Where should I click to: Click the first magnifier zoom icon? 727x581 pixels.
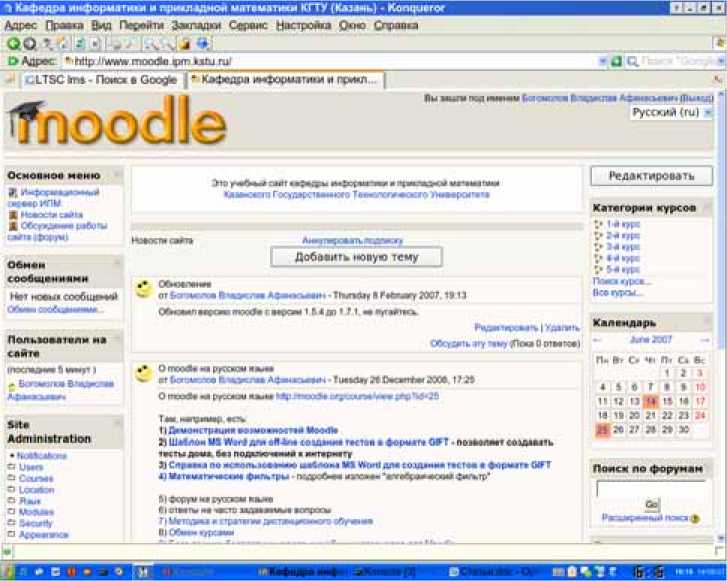[151, 44]
